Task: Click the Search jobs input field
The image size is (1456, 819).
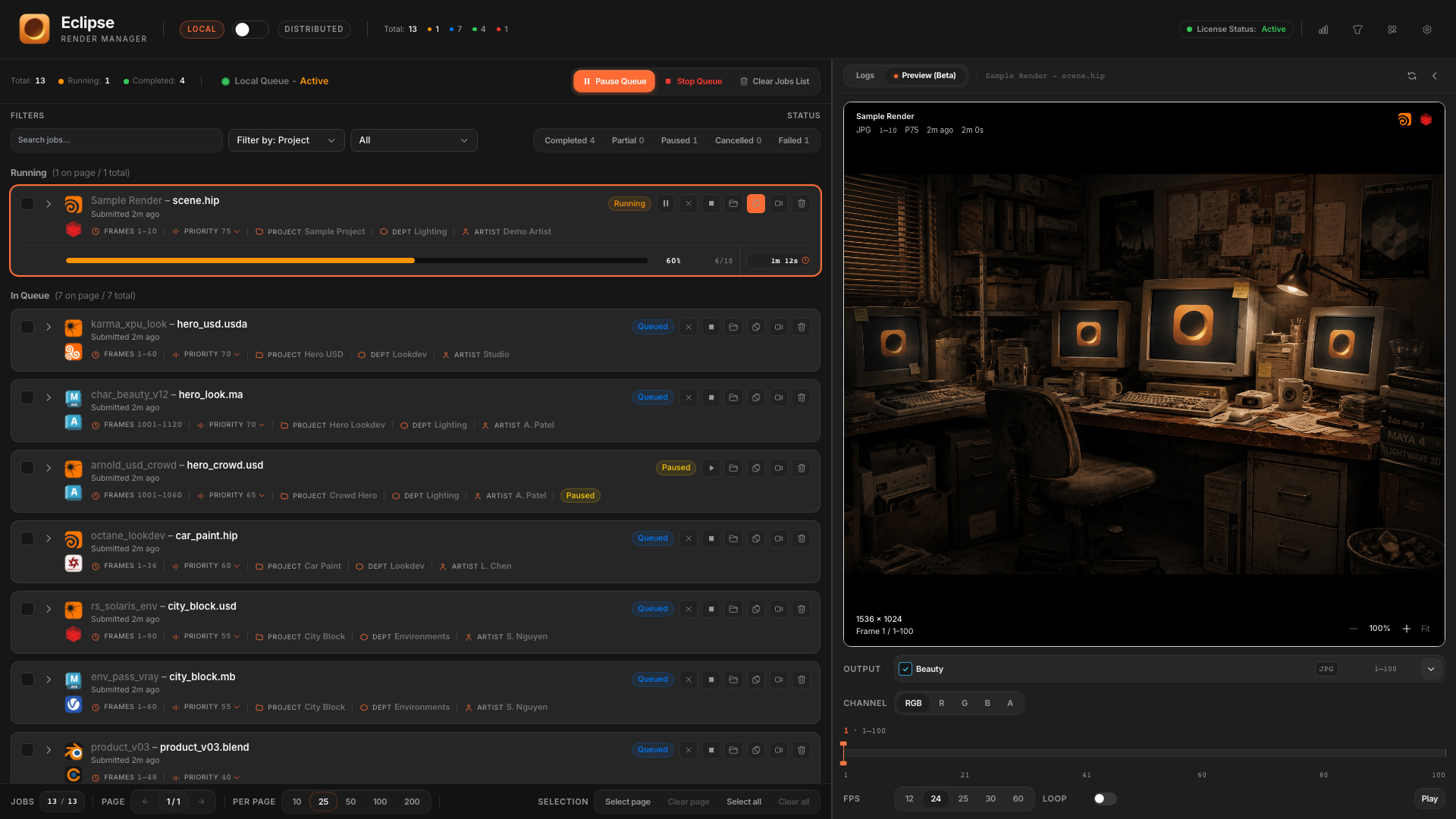Action: click(x=116, y=140)
